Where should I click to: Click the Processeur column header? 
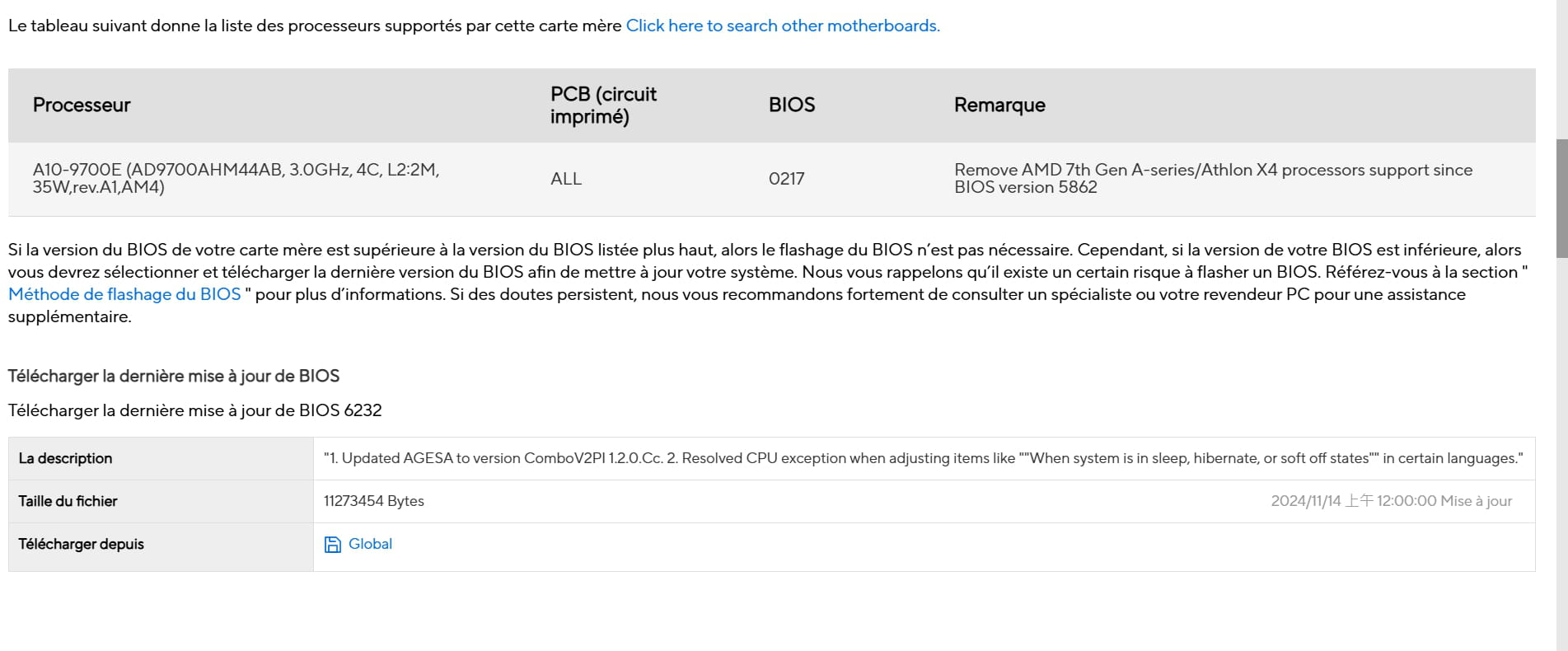point(82,105)
